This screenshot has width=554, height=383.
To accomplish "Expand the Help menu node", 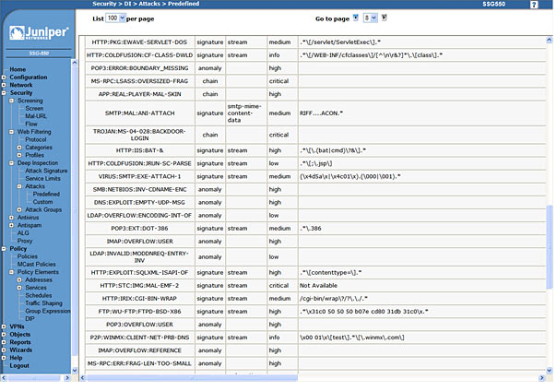I will pyautogui.click(x=4, y=358).
